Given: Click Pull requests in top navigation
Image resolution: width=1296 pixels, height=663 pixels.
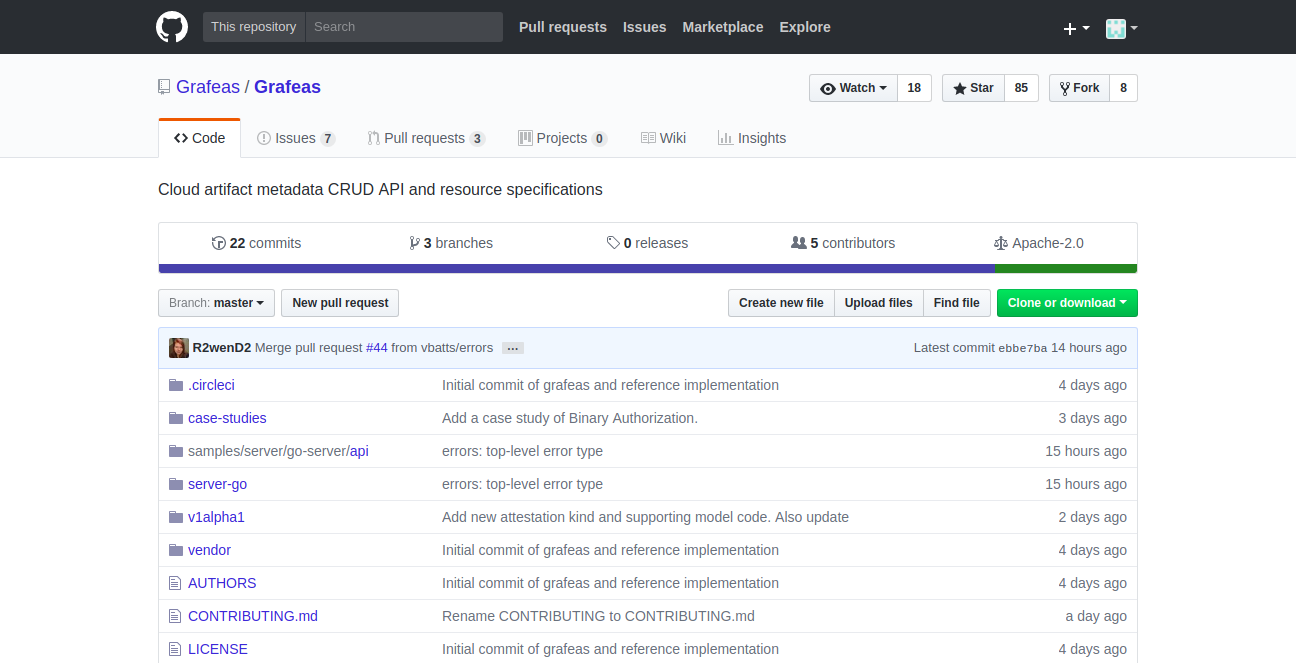Looking at the screenshot, I should pyautogui.click(x=563, y=27).
